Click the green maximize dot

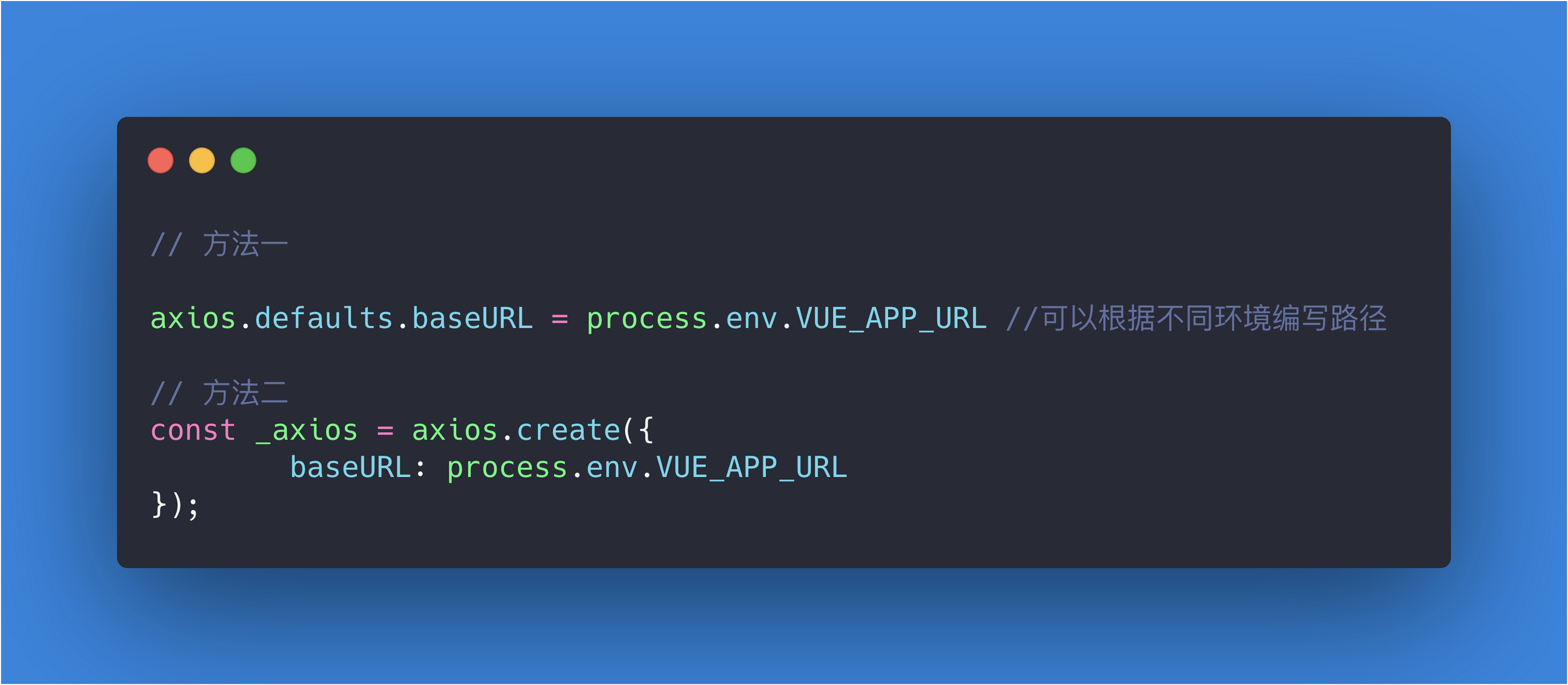(x=244, y=161)
